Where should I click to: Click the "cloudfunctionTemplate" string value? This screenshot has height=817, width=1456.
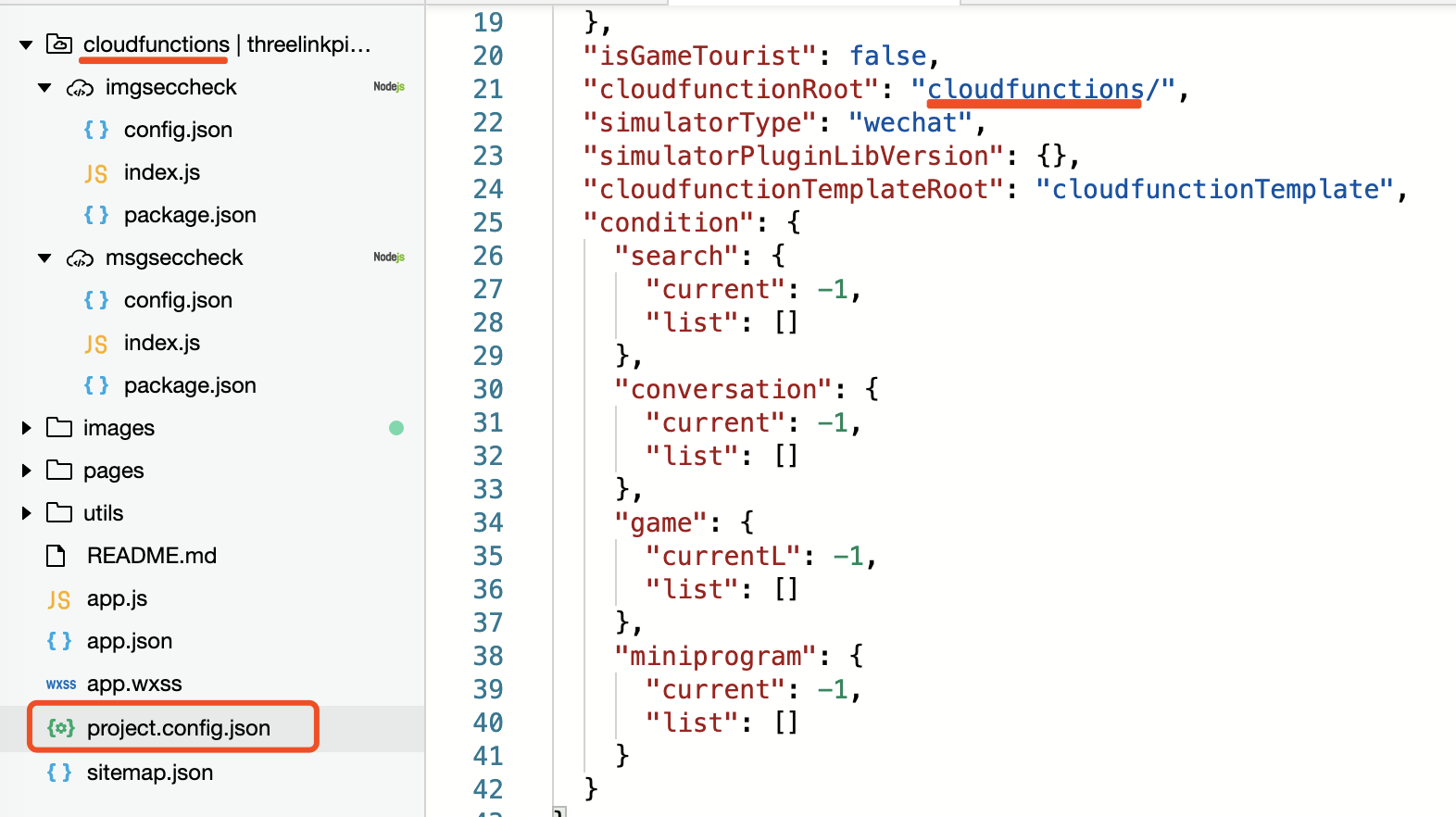pyautogui.click(x=1215, y=189)
